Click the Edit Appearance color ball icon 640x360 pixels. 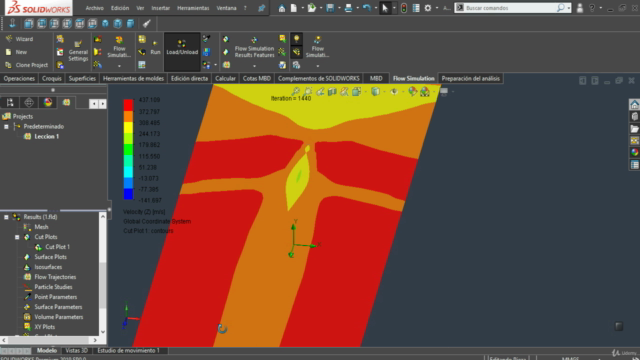412,91
